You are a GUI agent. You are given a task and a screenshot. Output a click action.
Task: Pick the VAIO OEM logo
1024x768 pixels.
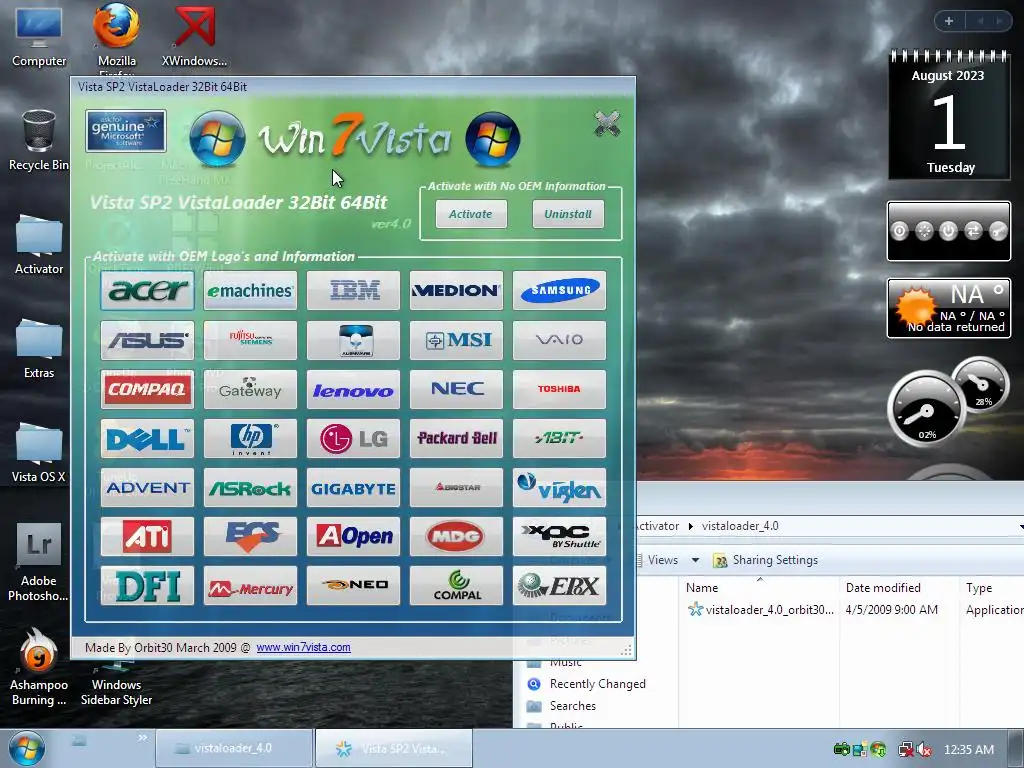click(560, 340)
